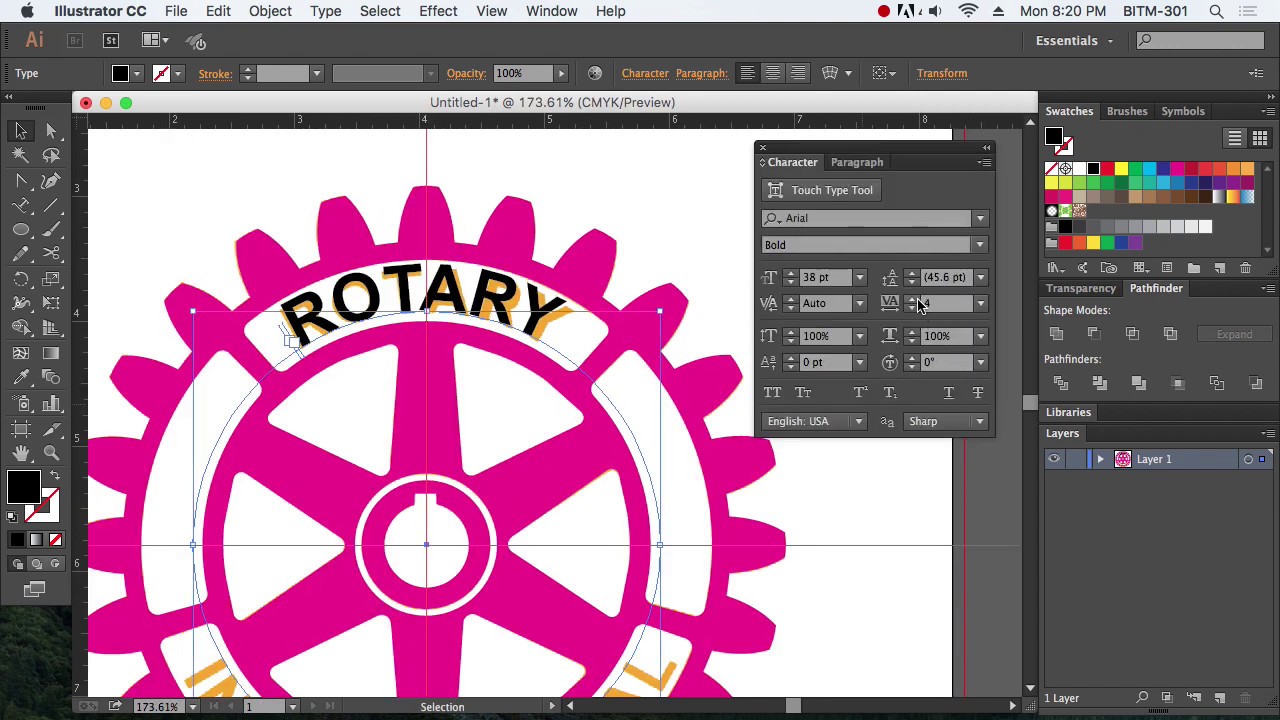
Task: Select the Rotate tool
Action: coord(21,279)
